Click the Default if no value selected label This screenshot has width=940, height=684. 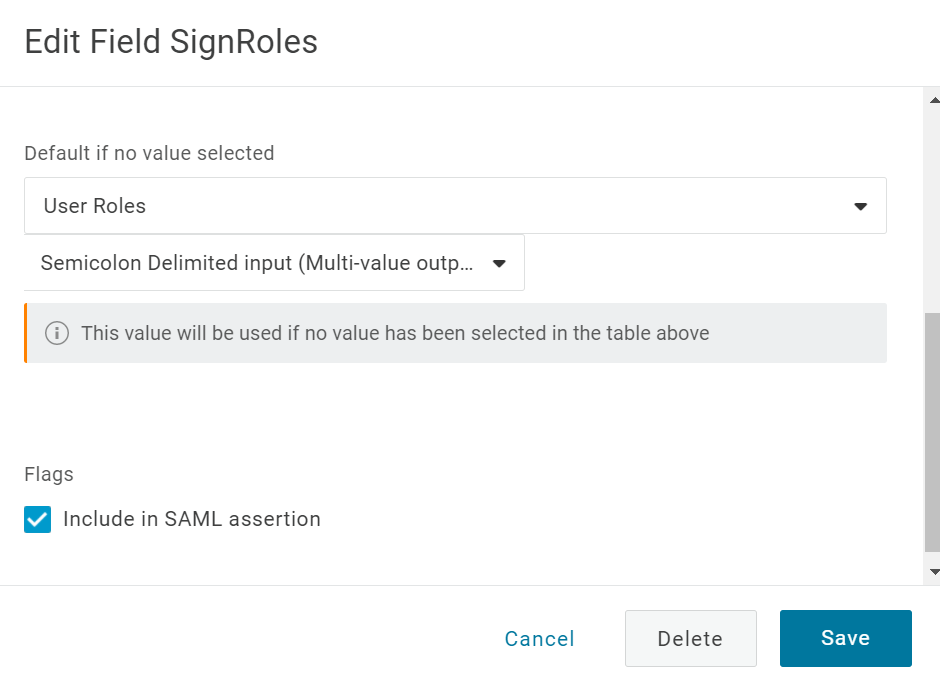click(x=149, y=153)
